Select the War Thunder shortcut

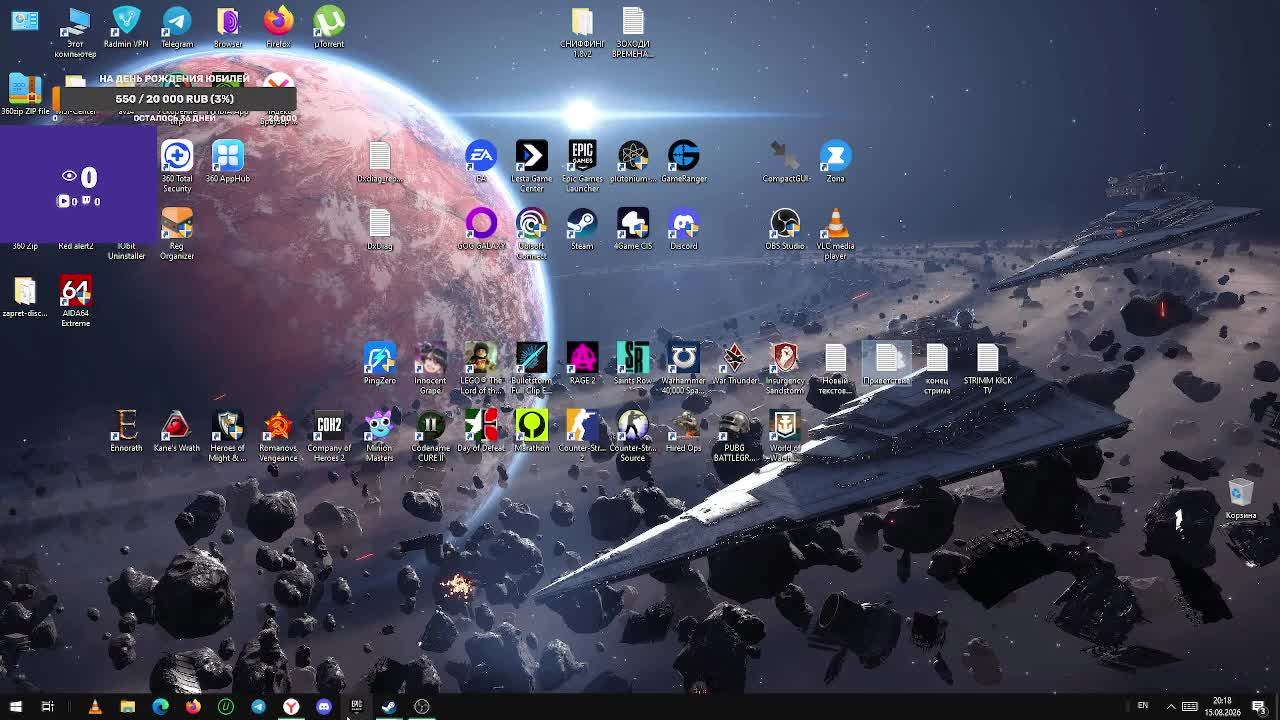pos(734,364)
